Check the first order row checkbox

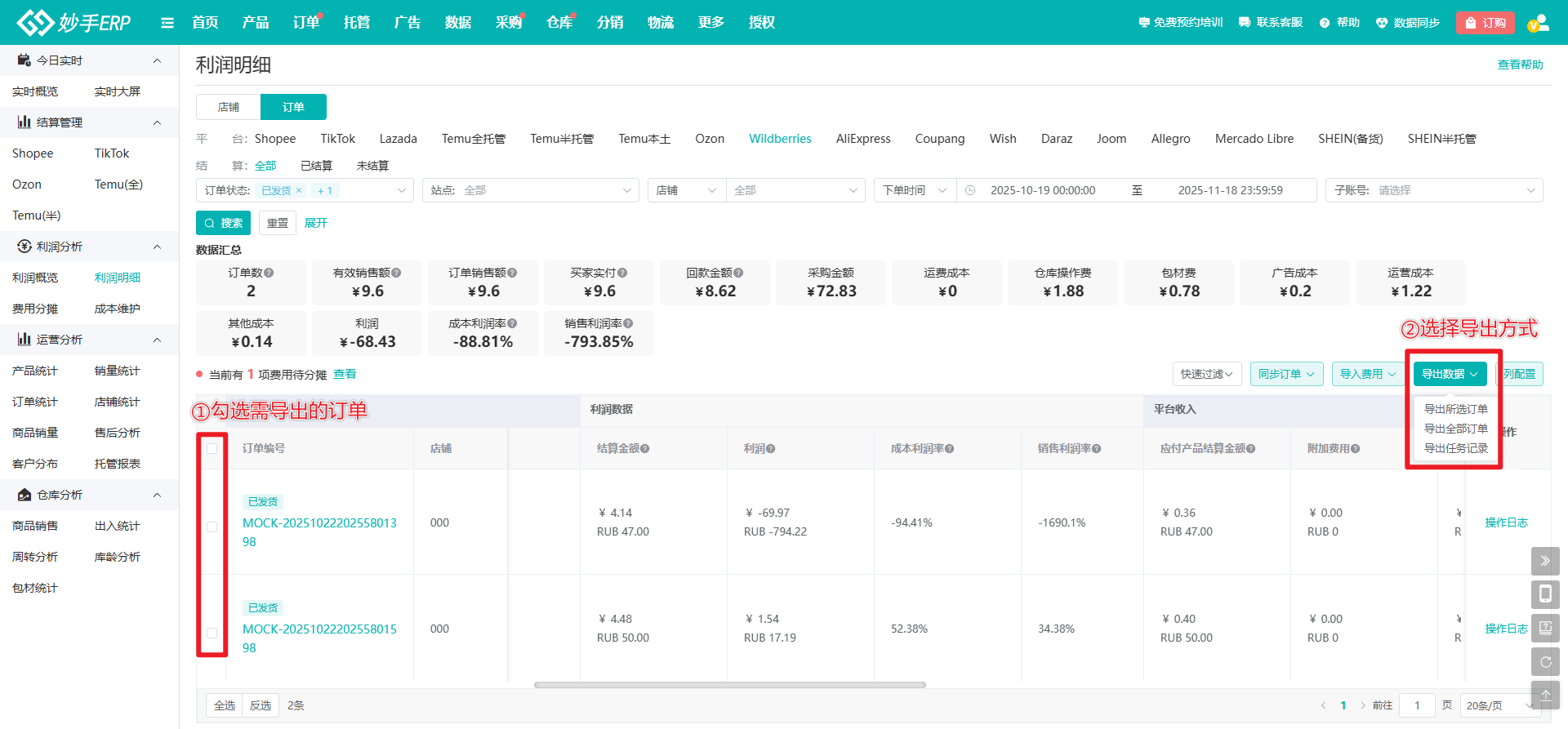pyautogui.click(x=212, y=527)
